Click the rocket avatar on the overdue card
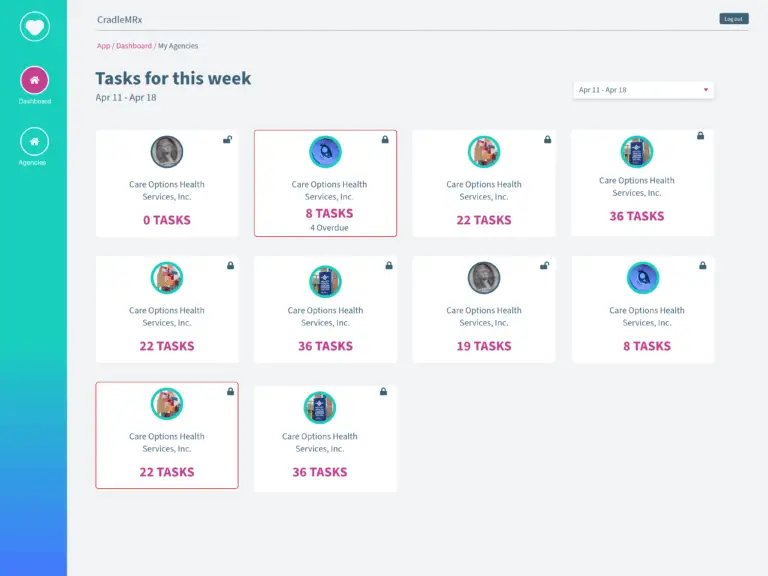The width and height of the screenshot is (768, 576). [x=325, y=152]
